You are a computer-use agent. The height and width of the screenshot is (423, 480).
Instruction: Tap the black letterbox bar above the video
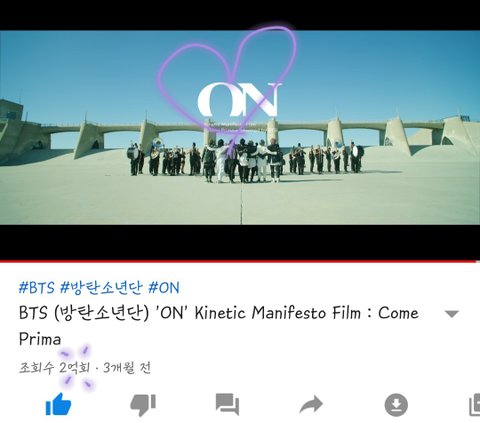click(x=240, y=15)
